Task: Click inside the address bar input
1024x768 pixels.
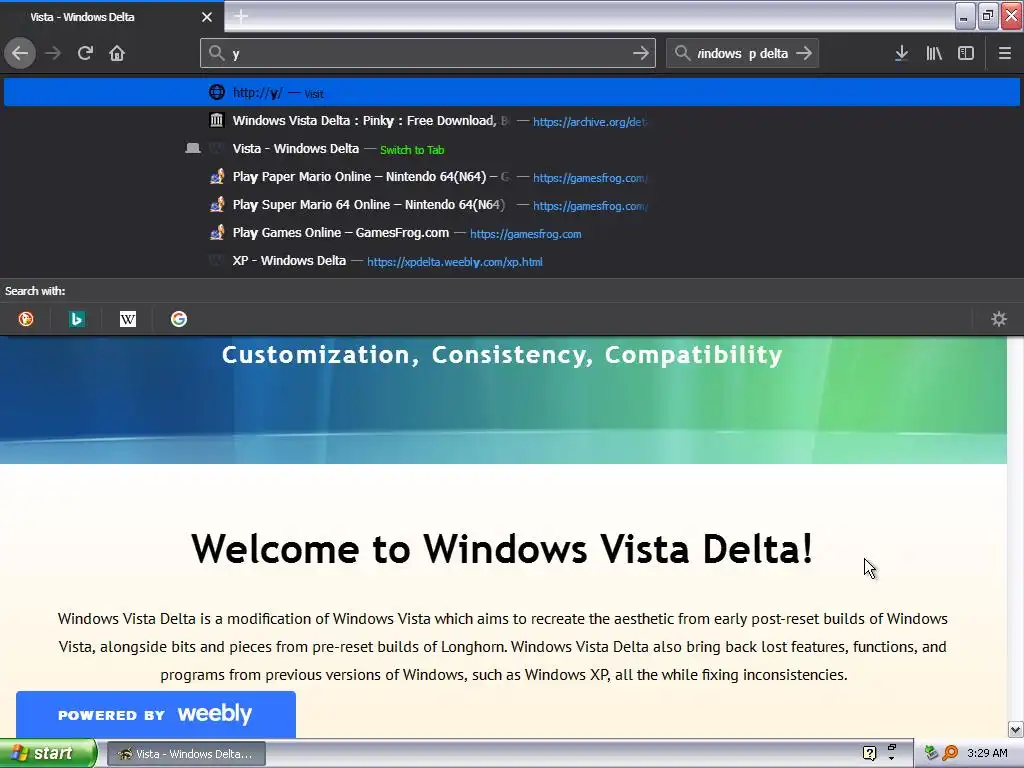Action: click(428, 53)
